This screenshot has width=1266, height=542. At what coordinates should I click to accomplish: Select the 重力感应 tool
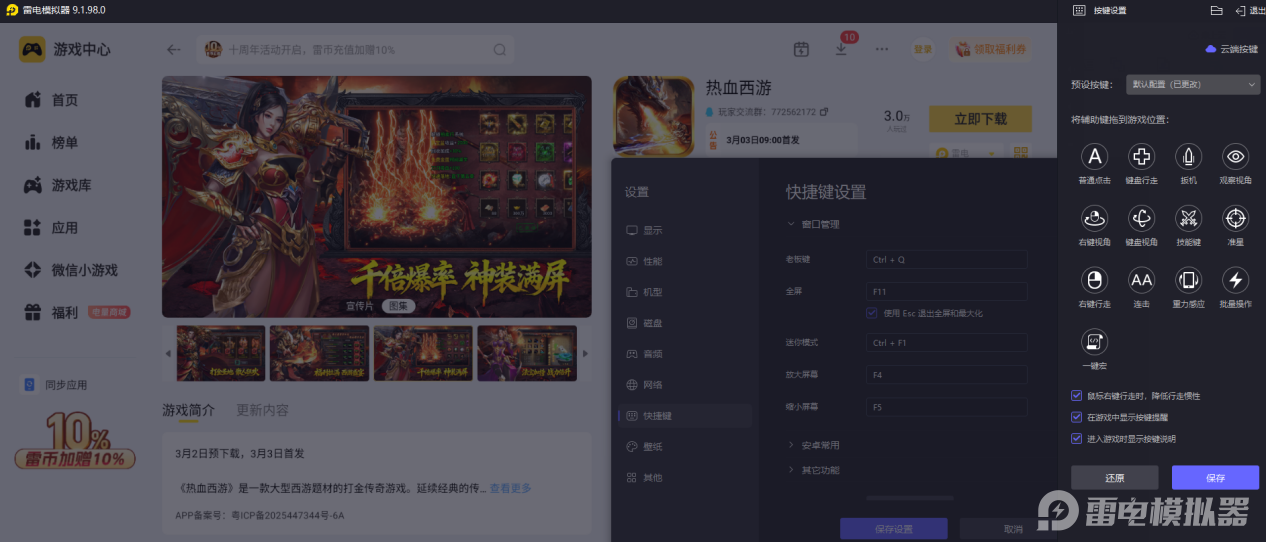[x=1188, y=280]
